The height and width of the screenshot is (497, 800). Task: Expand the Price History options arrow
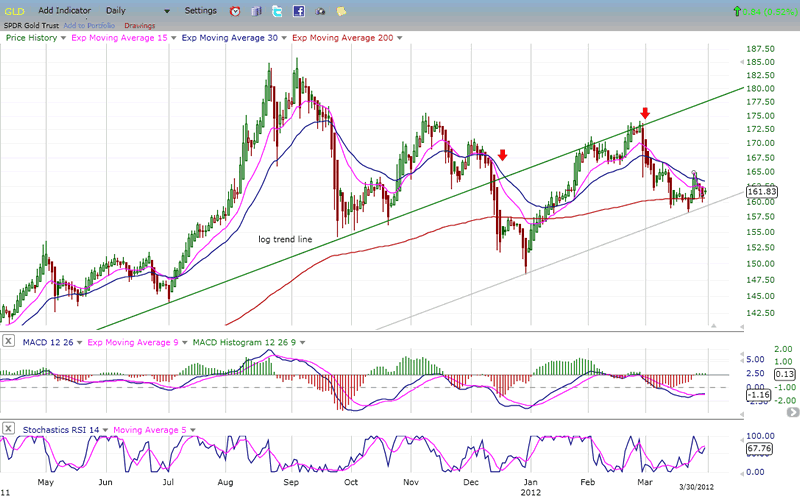point(63,38)
